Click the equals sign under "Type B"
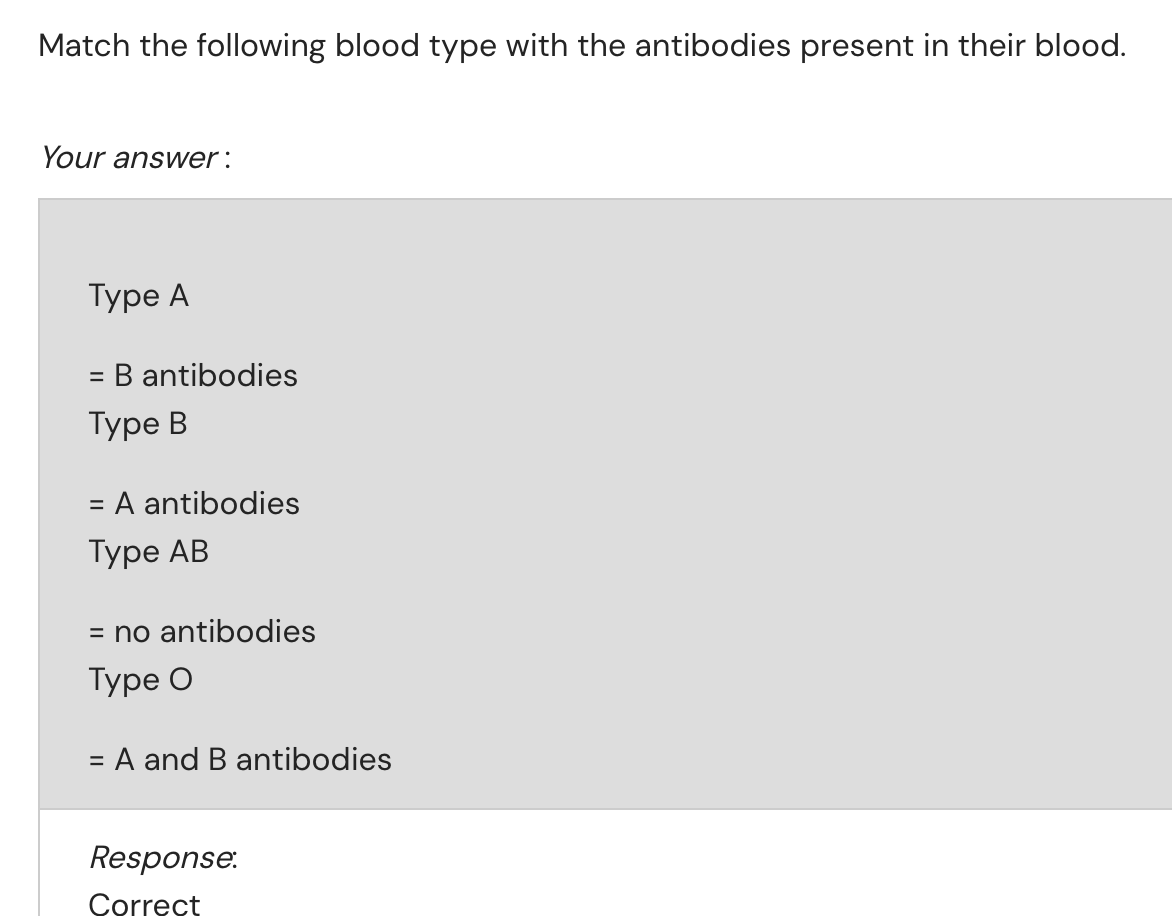The width and height of the screenshot is (1172, 916). (x=97, y=503)
